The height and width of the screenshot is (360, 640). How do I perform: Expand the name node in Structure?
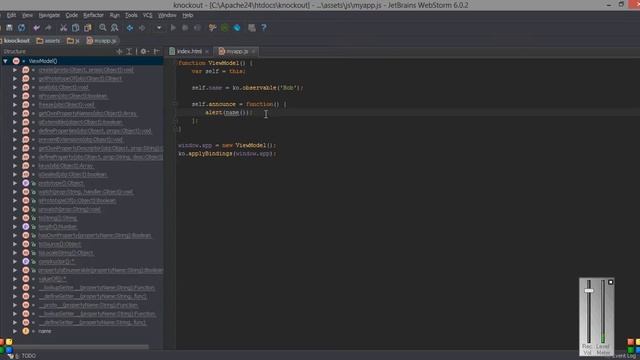tap(15, 331)
